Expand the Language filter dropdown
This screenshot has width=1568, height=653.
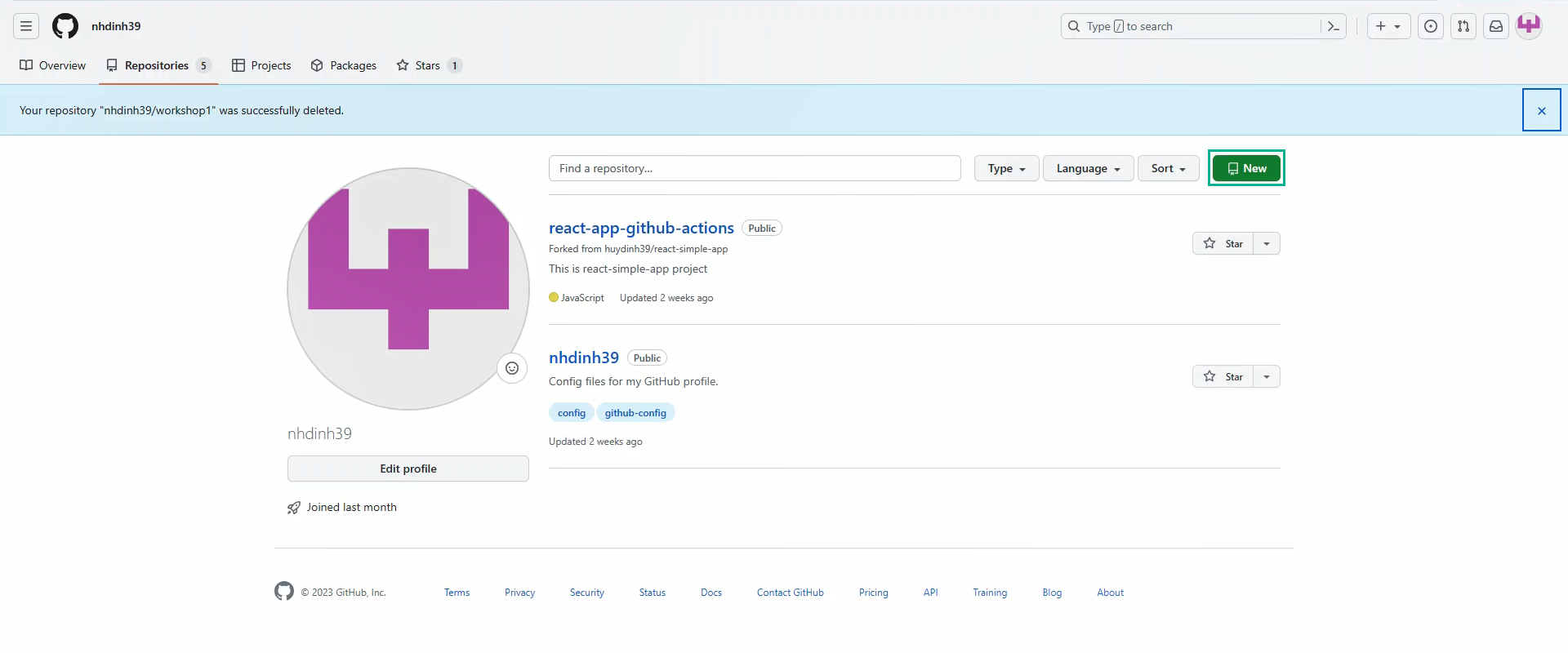pos(1088,168)
